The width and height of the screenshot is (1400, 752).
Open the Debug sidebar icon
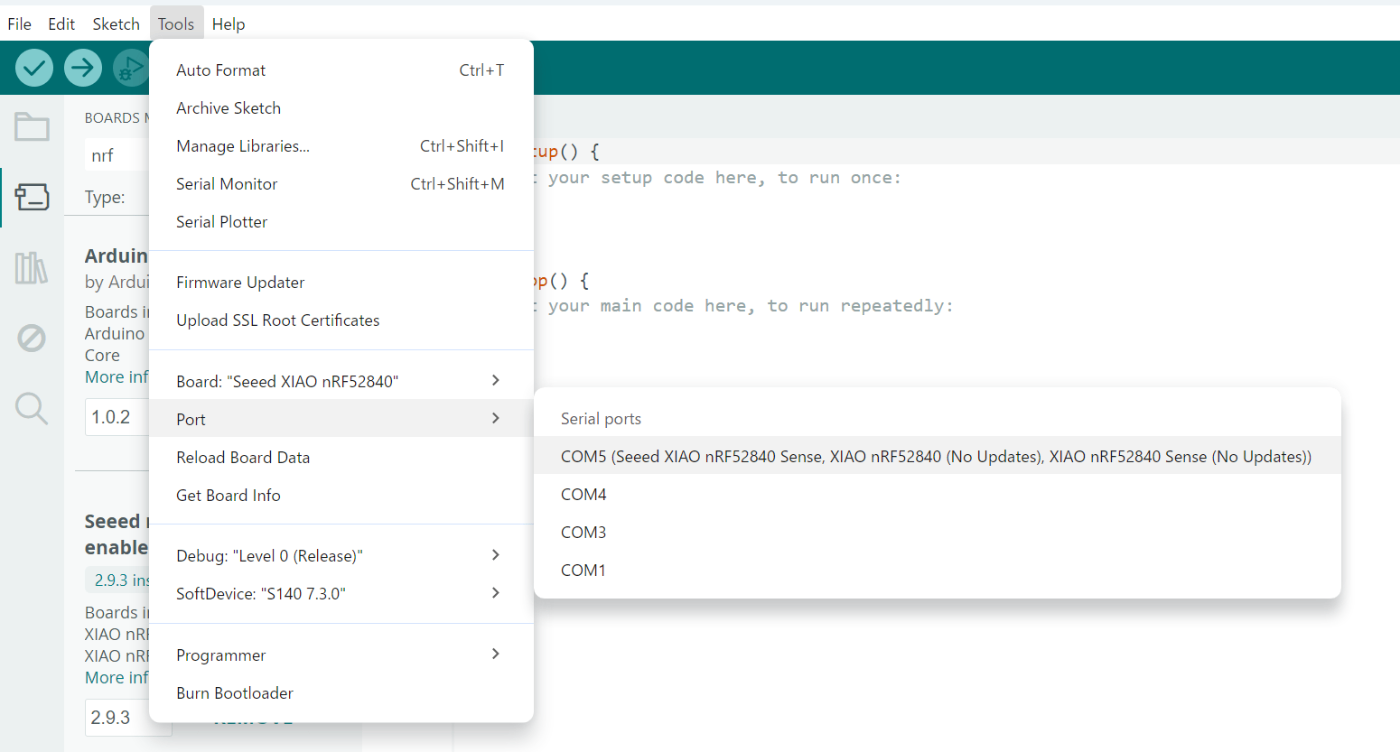click(x=32, y=338)
